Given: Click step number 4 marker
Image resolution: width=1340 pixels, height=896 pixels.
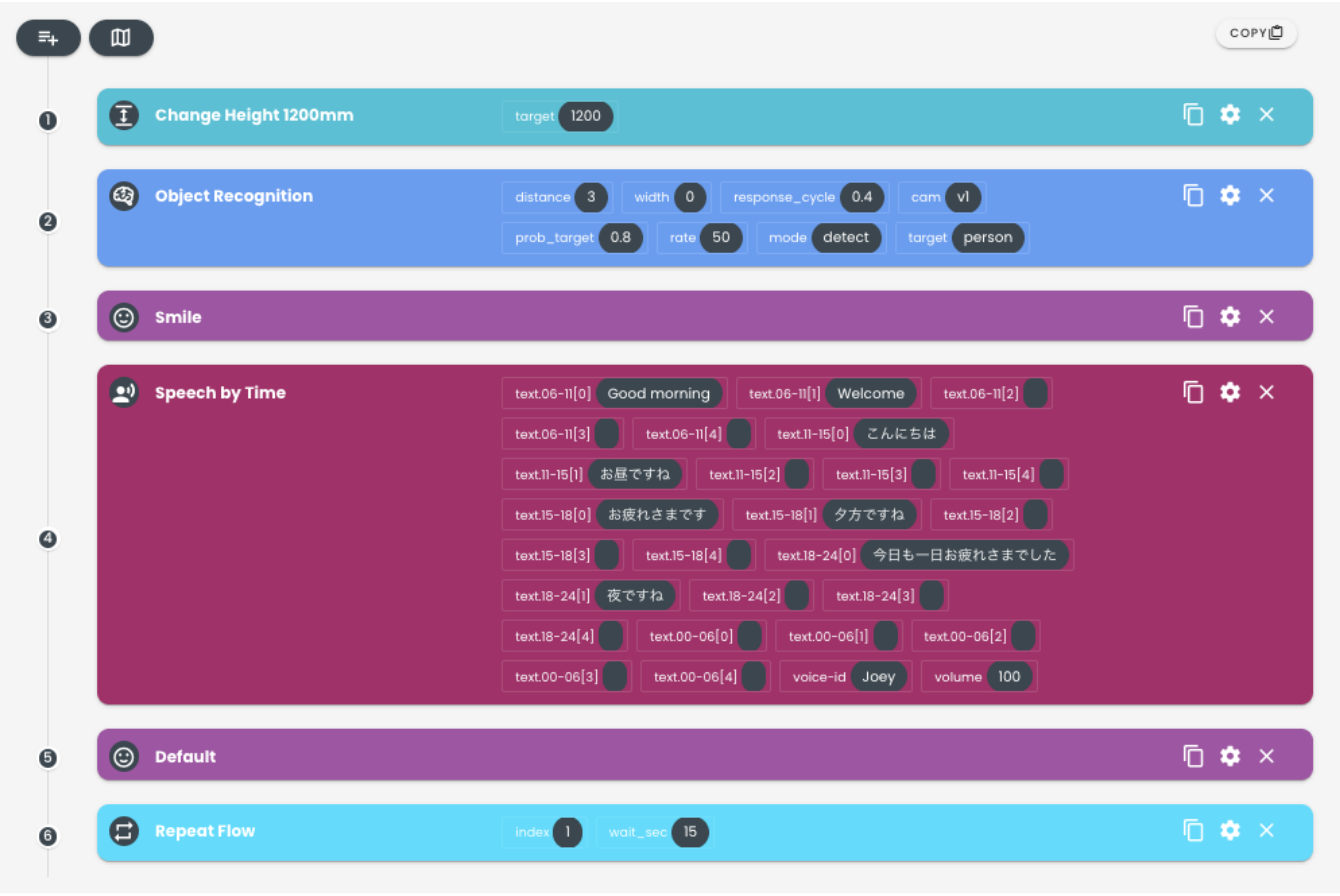Looking at the screenshot, I should pos(47,539).
